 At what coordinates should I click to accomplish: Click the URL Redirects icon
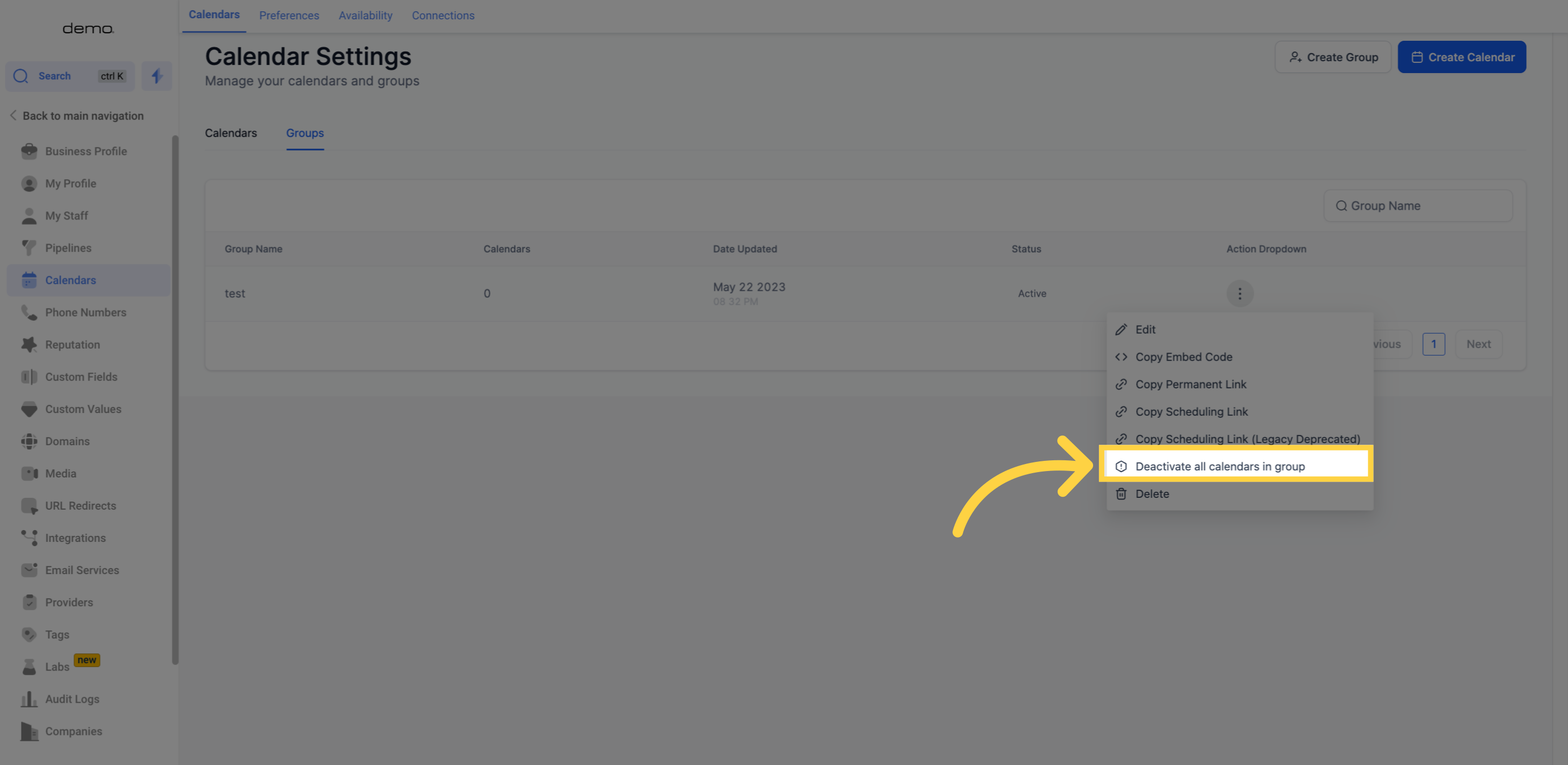pos(28,506)
